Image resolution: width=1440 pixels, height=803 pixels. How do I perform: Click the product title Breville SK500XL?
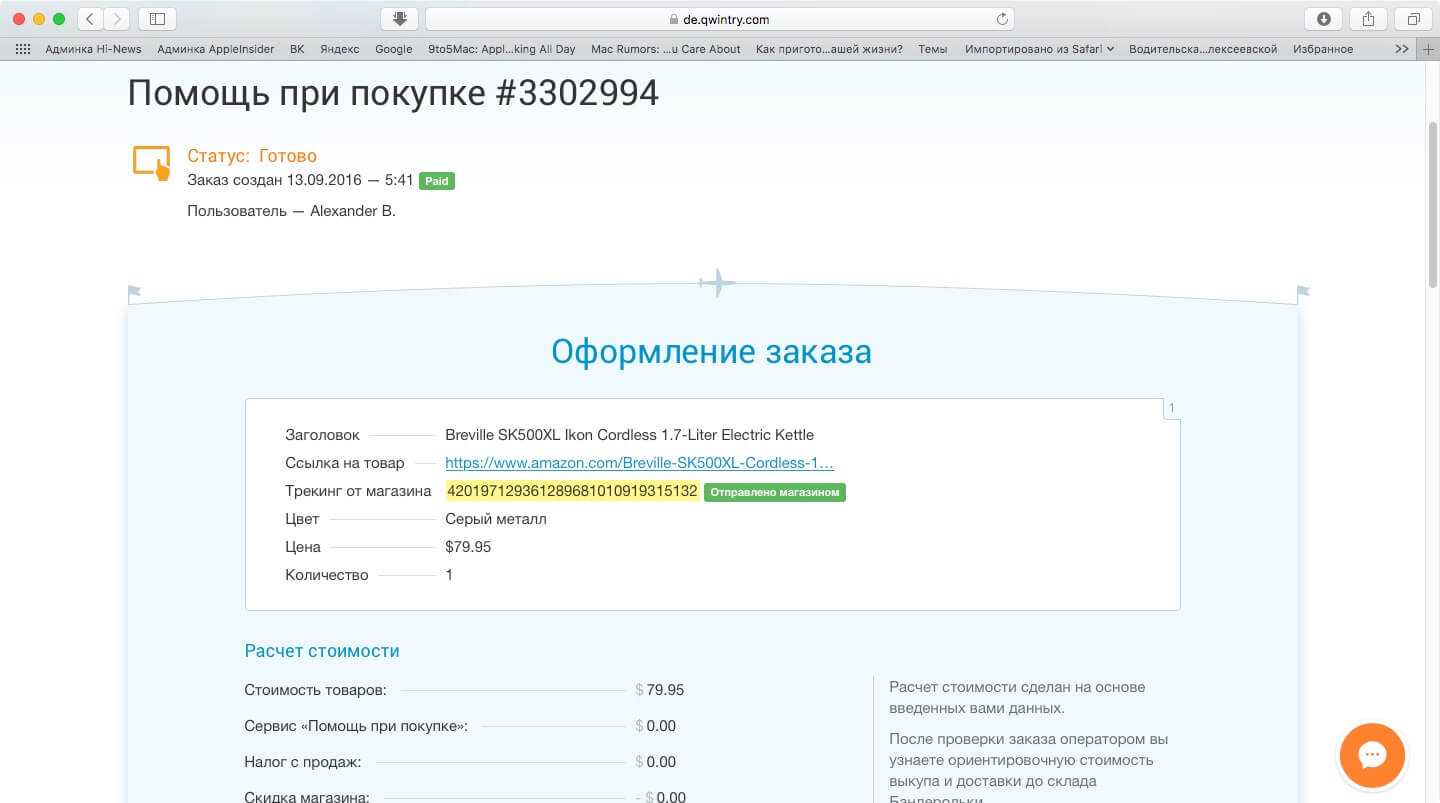tap(629, 435)
